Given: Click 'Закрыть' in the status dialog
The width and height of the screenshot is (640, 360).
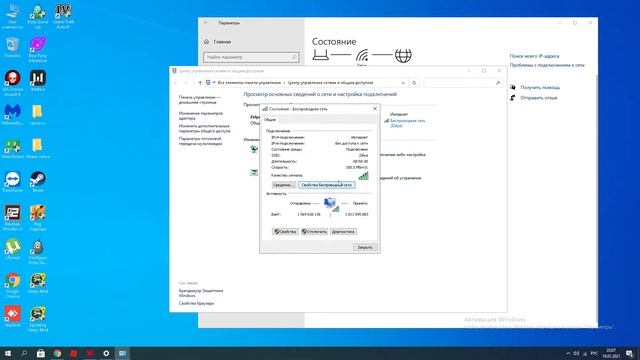Looking at the screenshot, I should (365, 247).
